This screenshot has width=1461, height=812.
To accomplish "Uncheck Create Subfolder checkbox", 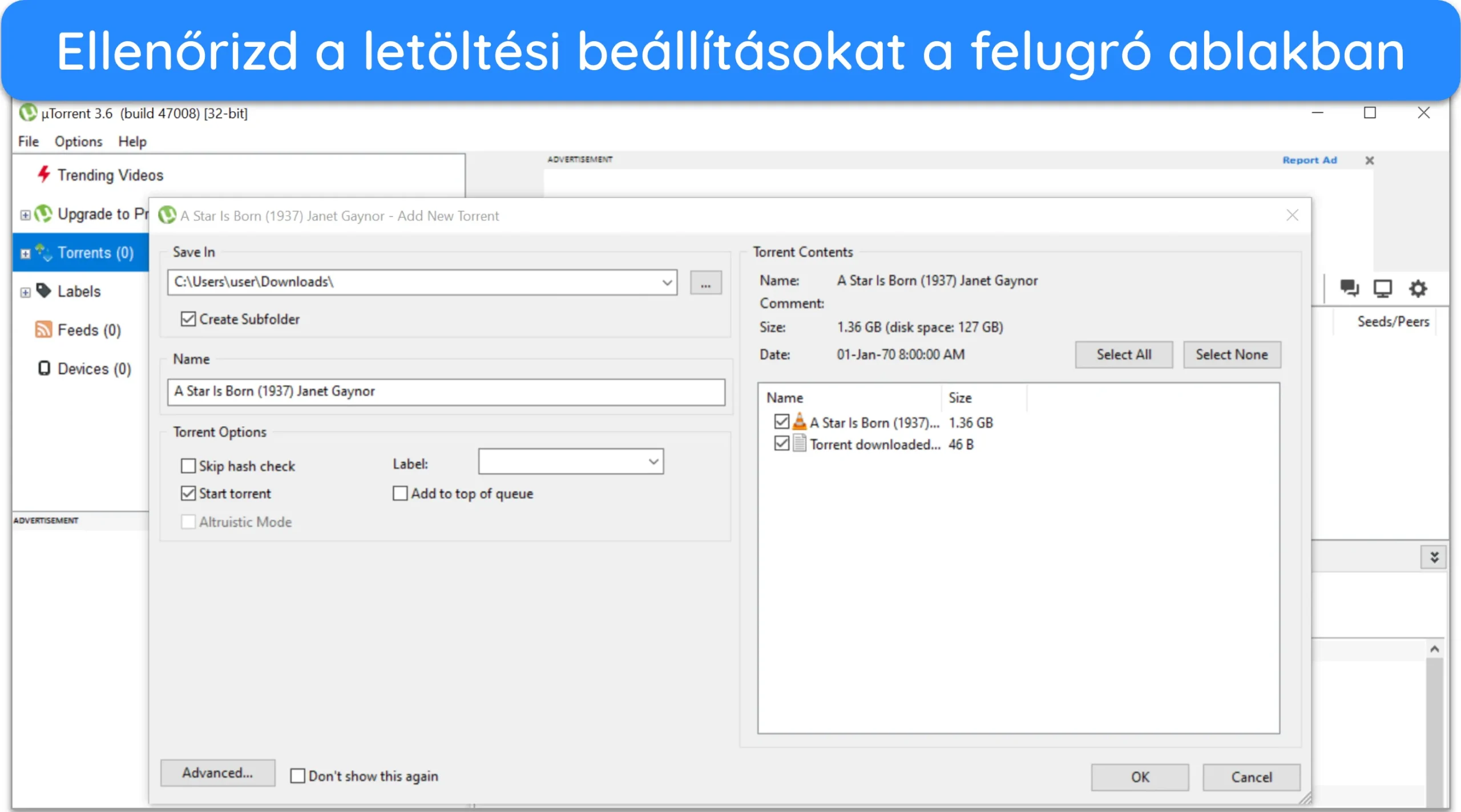I will (x=188, y=319).
